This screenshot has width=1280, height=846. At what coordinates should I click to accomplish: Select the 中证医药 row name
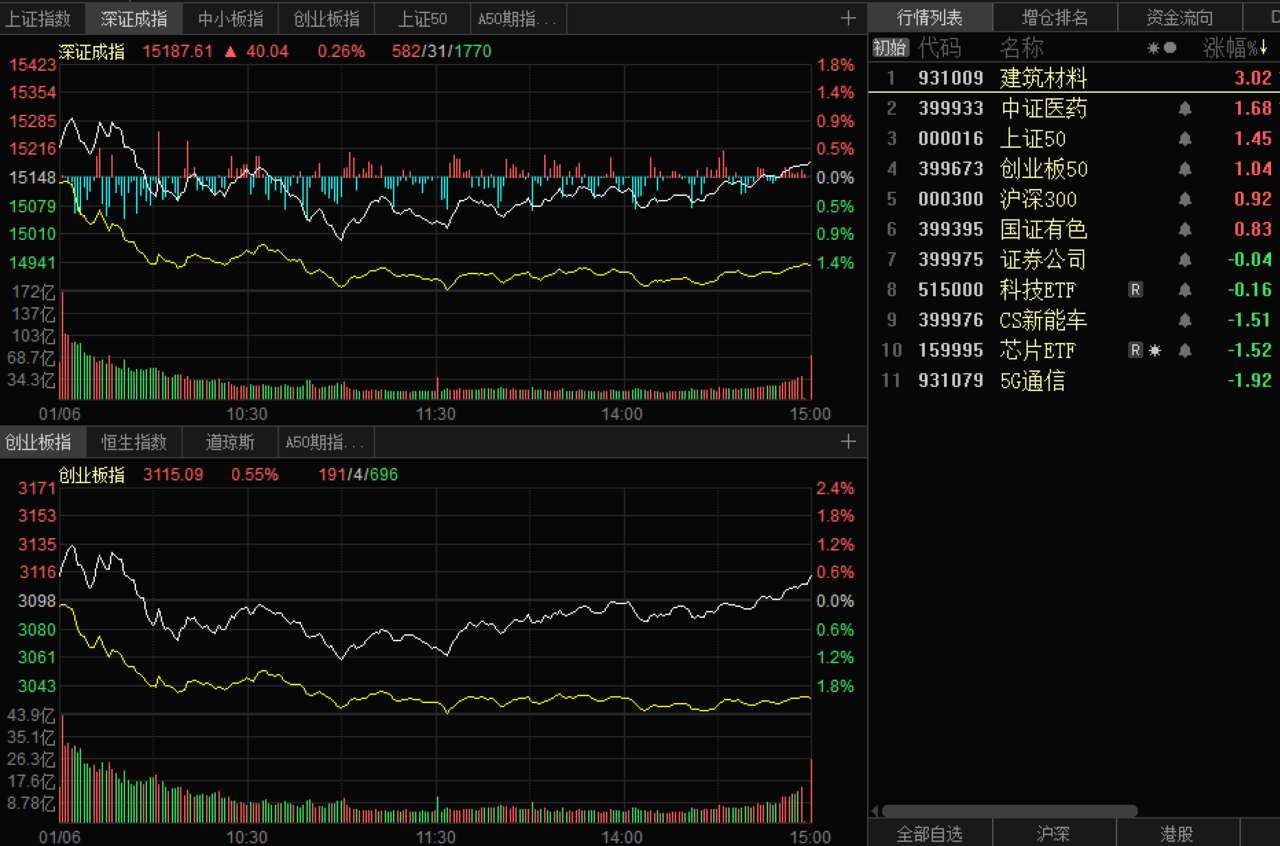point(1043,108)
